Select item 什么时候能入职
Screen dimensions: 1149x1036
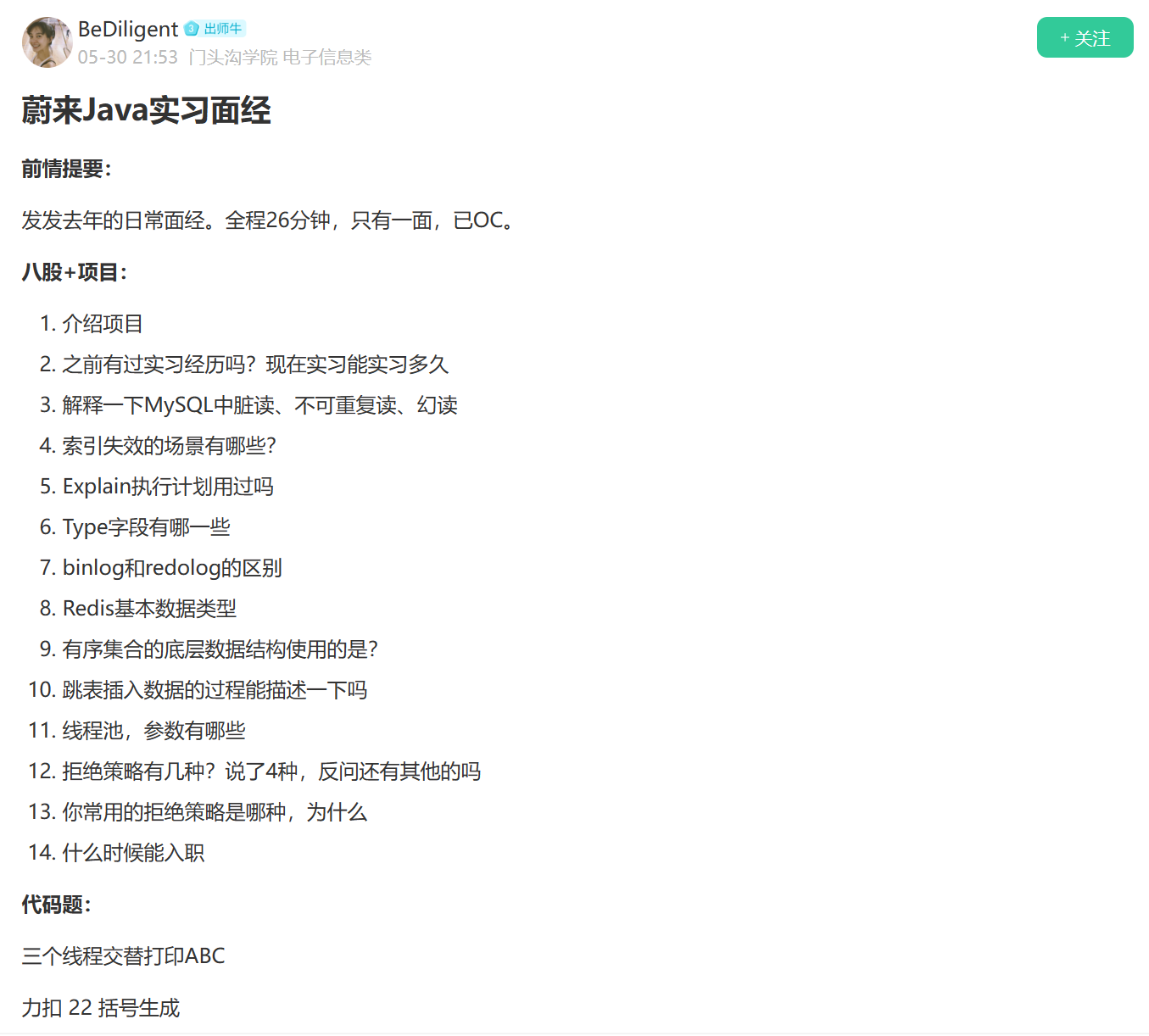tap(133, 853)
